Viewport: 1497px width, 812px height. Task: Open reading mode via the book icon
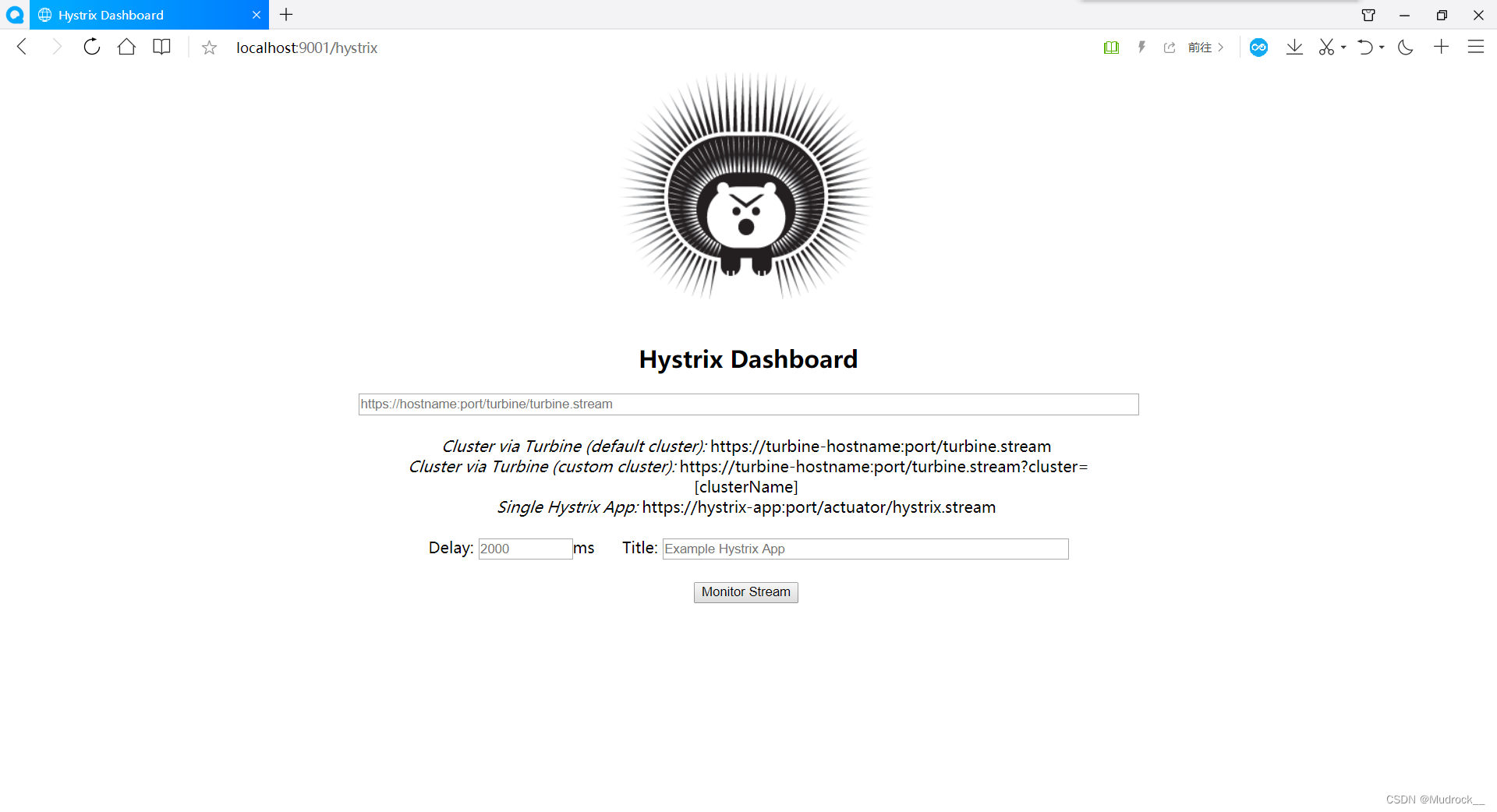point(161,48)
